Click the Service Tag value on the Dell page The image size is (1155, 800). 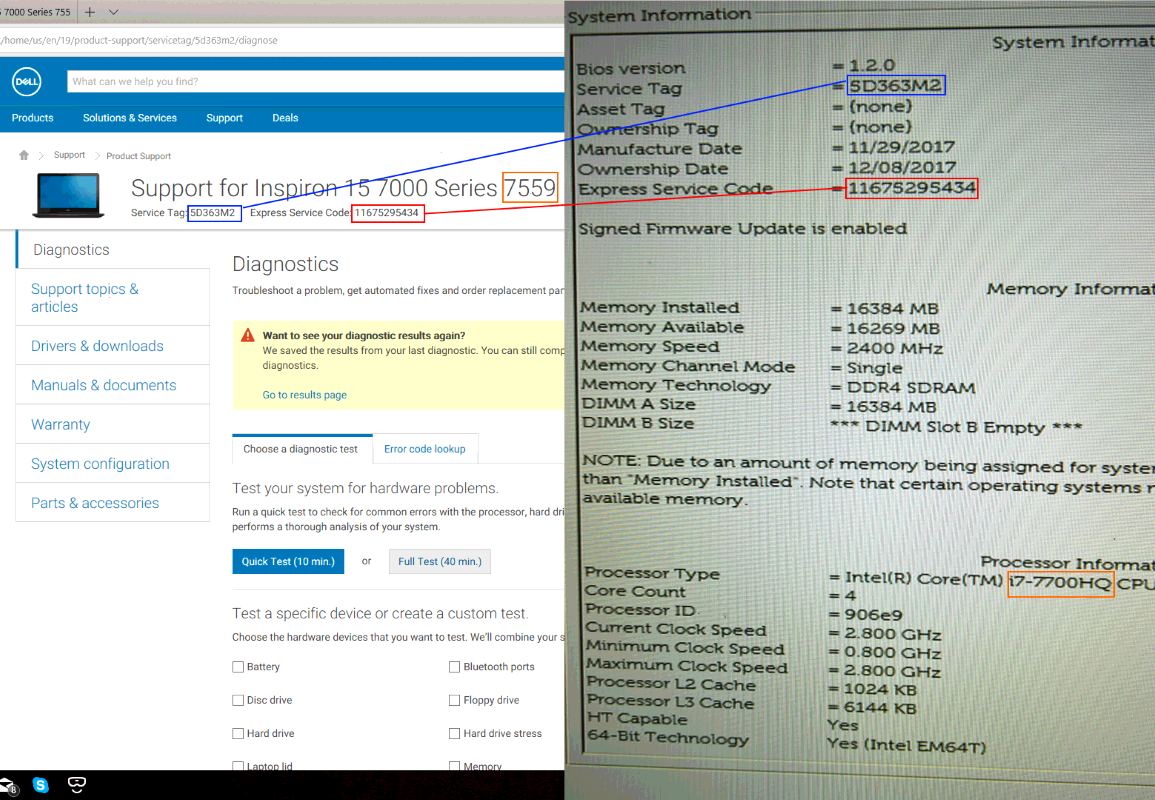coord(214,213)
